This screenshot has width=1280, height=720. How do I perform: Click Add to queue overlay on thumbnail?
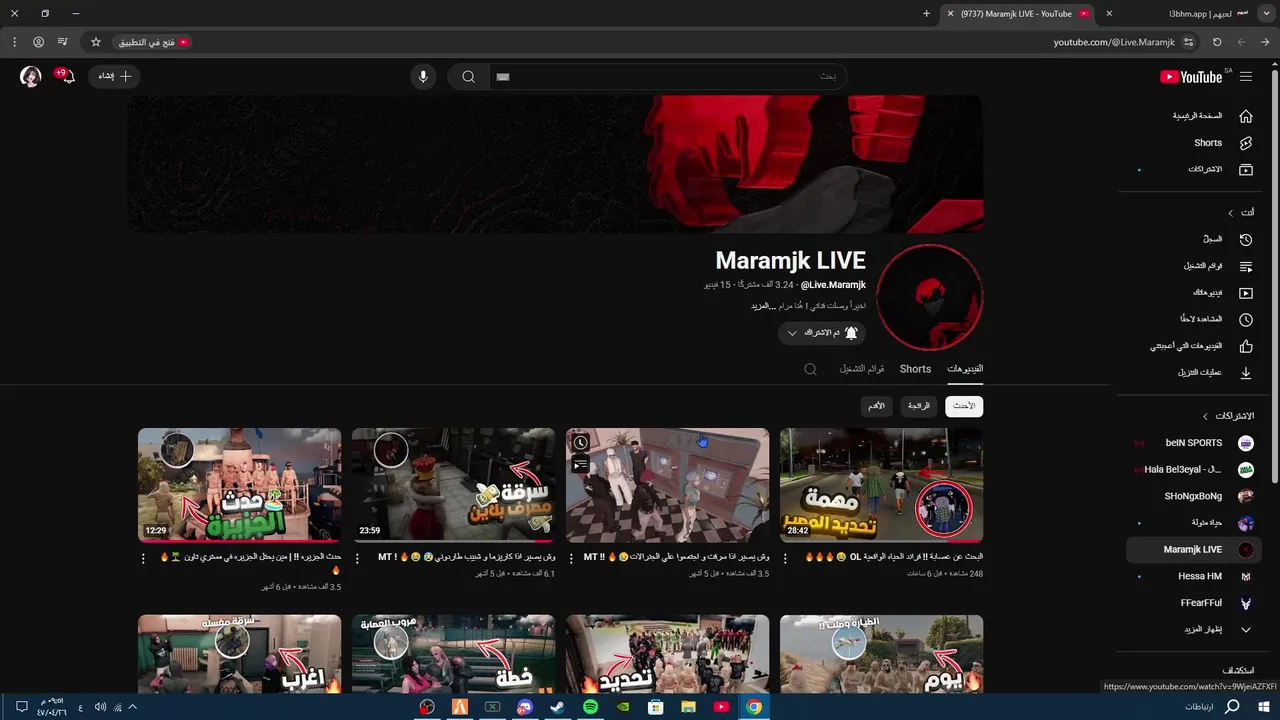(x=580, y=465)
